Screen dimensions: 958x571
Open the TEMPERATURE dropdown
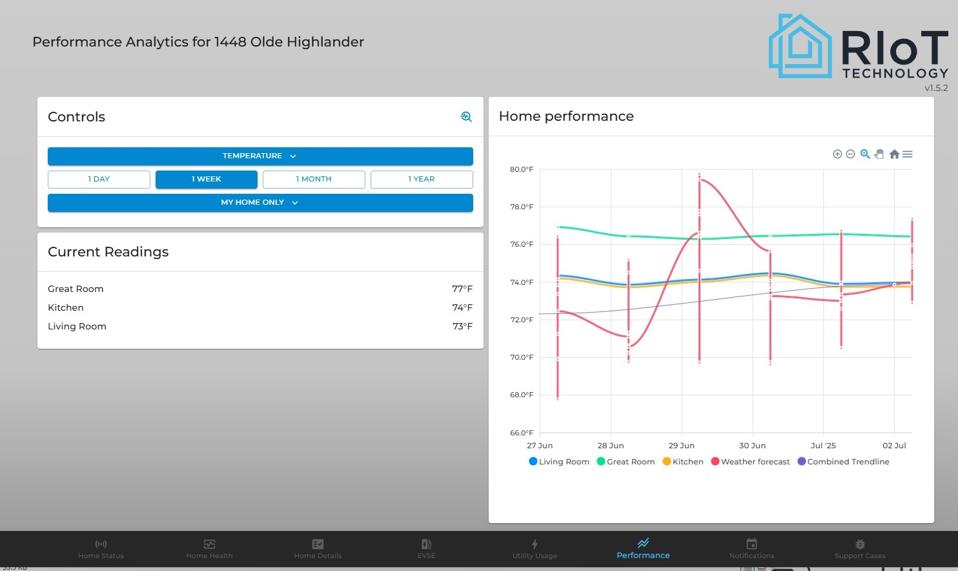point(260,156)
